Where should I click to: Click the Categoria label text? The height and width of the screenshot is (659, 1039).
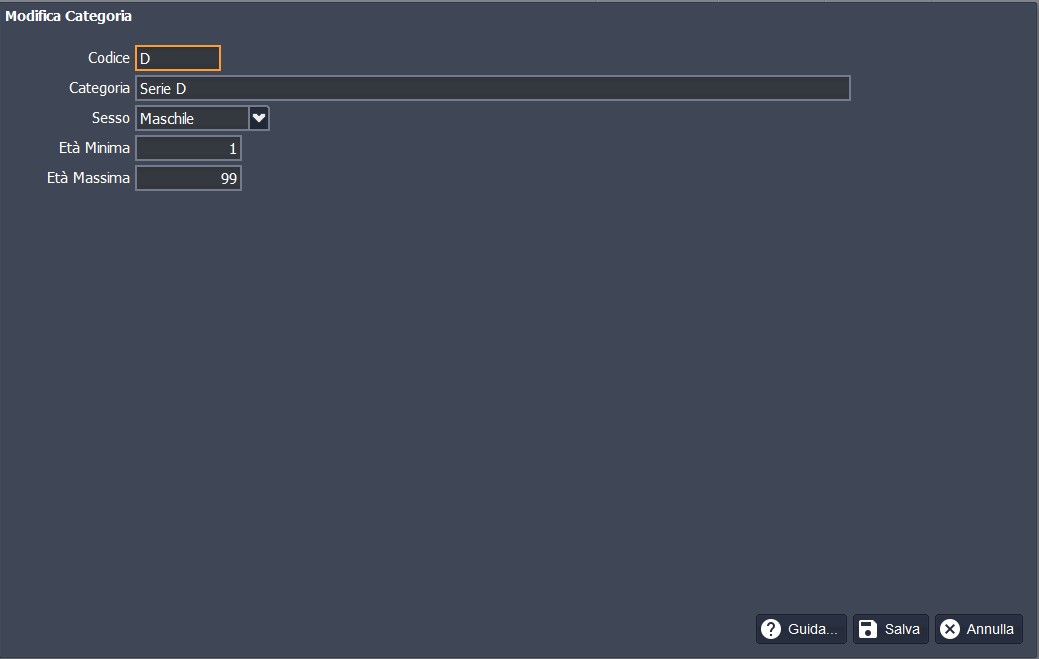tap(99, 88)
